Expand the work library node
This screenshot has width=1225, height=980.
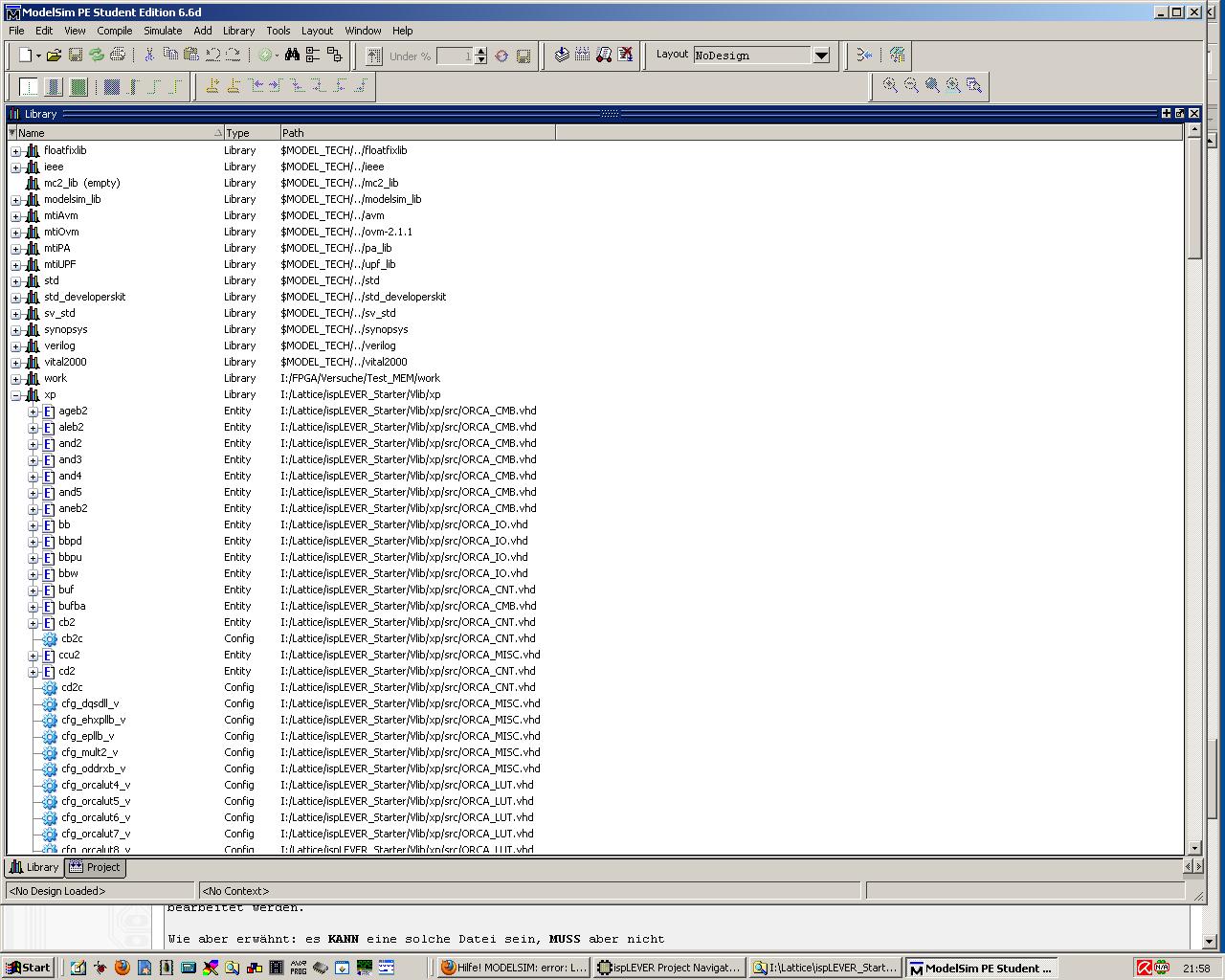[x=15, y=379]
